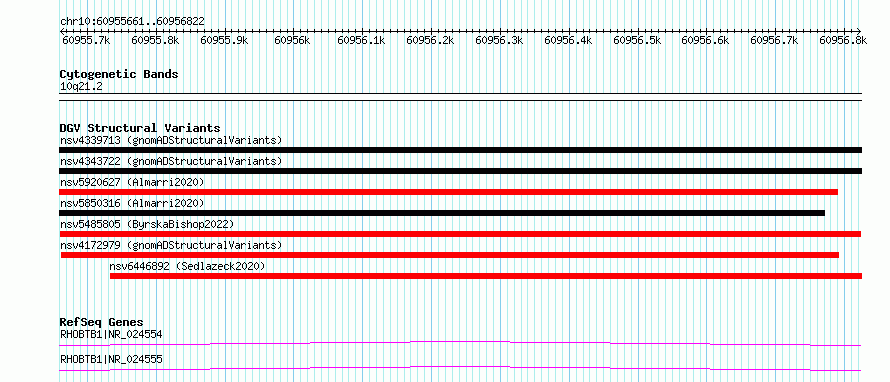
Task: Click the 60955.9k ruler tick label
Action: [224, 40]
